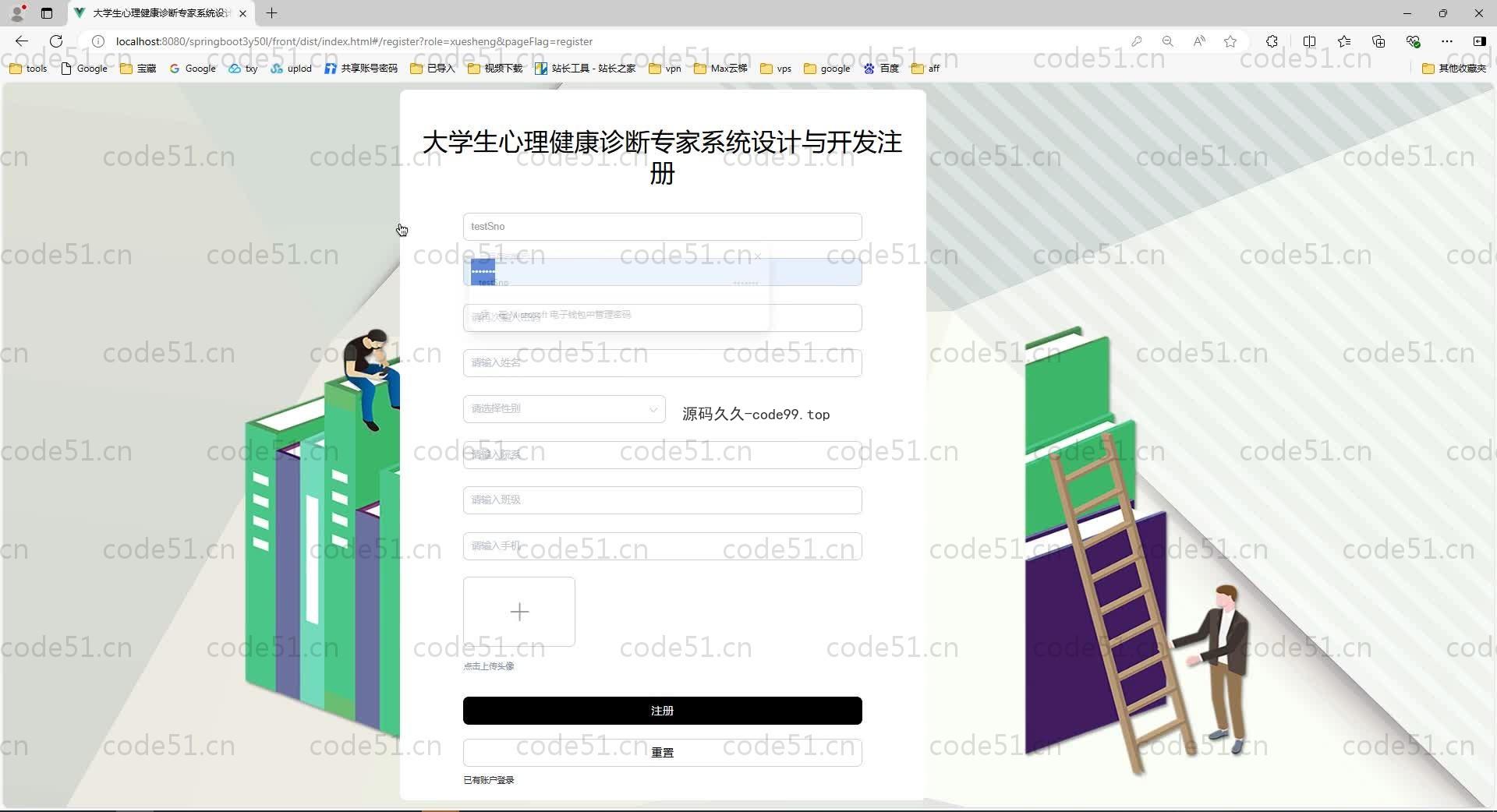Click the 点击上传头像 caption
This screenshot has width=1497, height=812.
coord(489,666)
